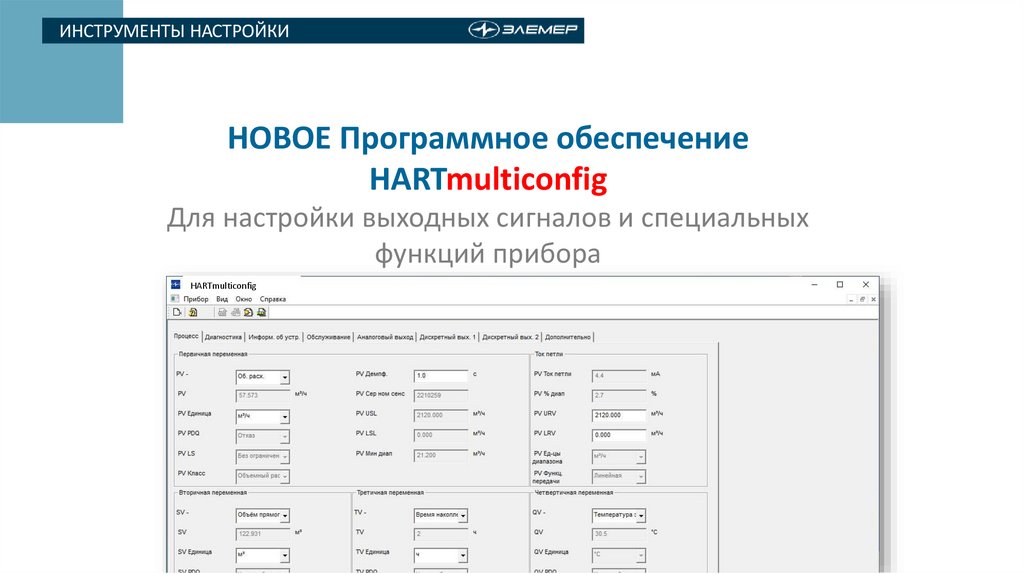The image size is (1024, 574).
Task: Click the PV Мин диап field showing 21.200
Action: [441, 455]
